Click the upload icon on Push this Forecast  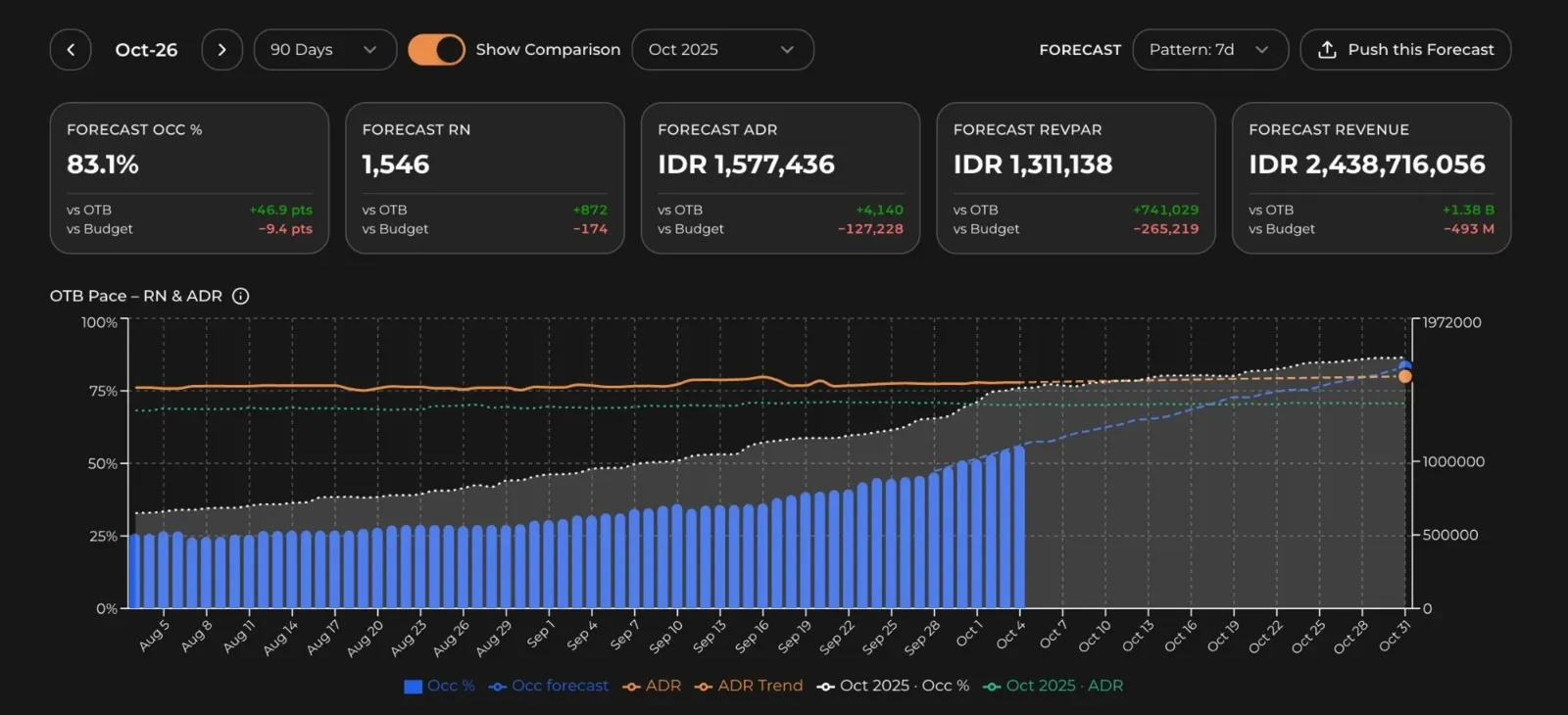click(x=1327, y=50)
